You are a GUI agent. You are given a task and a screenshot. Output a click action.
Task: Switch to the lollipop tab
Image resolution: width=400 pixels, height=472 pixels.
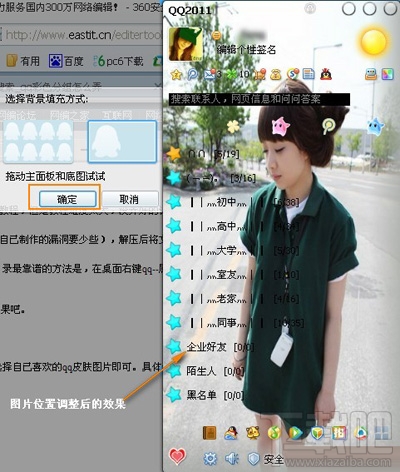pyautogui.click(x=329, y=126)
